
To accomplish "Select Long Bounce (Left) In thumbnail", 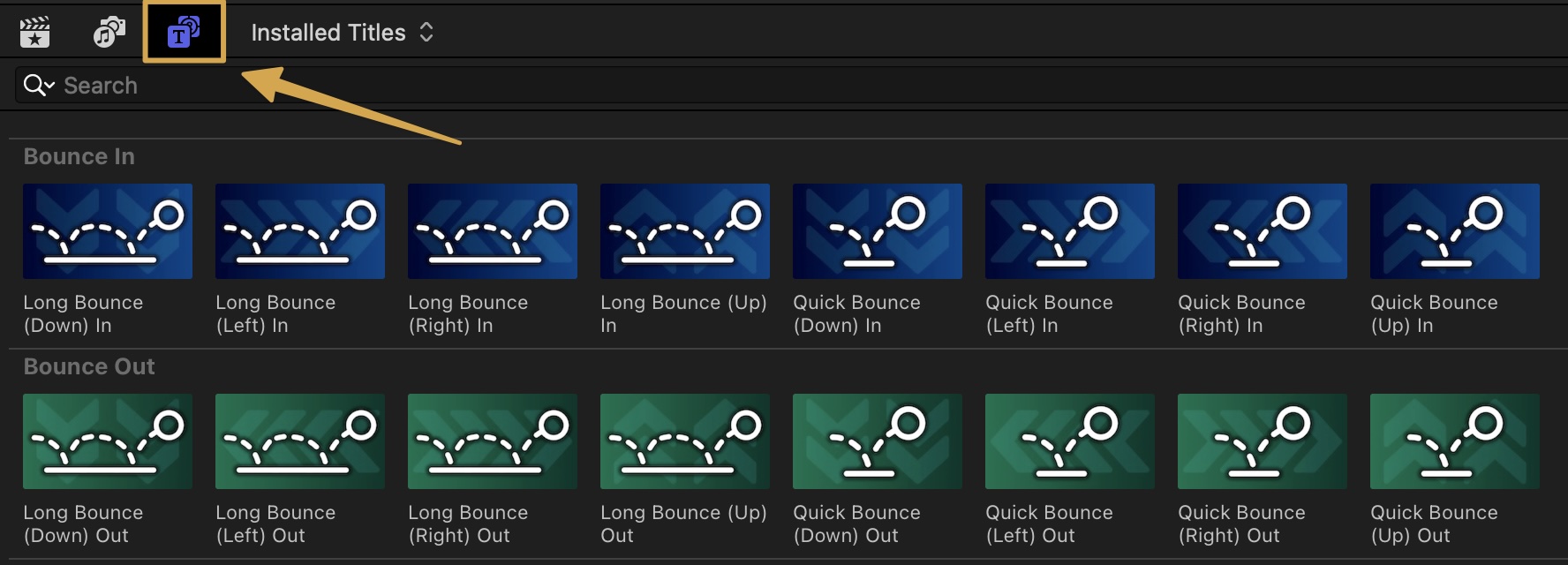I will [300, 231].
